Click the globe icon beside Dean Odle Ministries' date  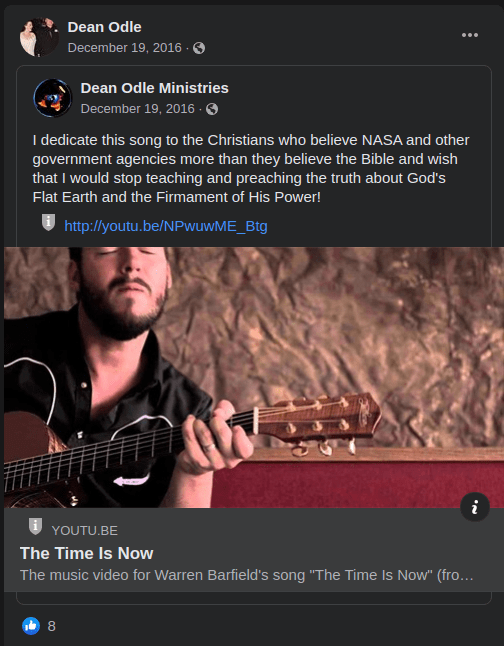point(212,109)
